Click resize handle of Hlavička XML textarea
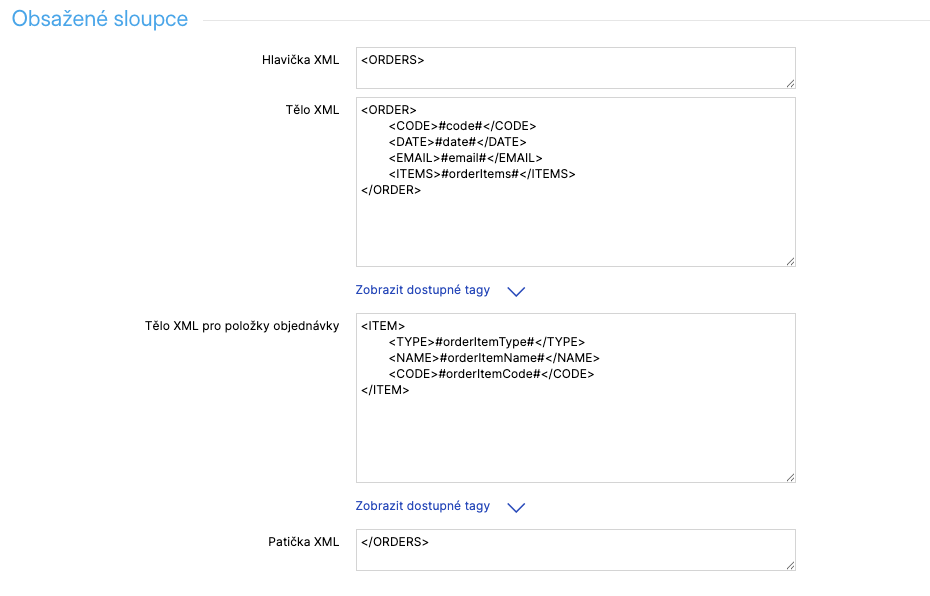 click(790, 84)
